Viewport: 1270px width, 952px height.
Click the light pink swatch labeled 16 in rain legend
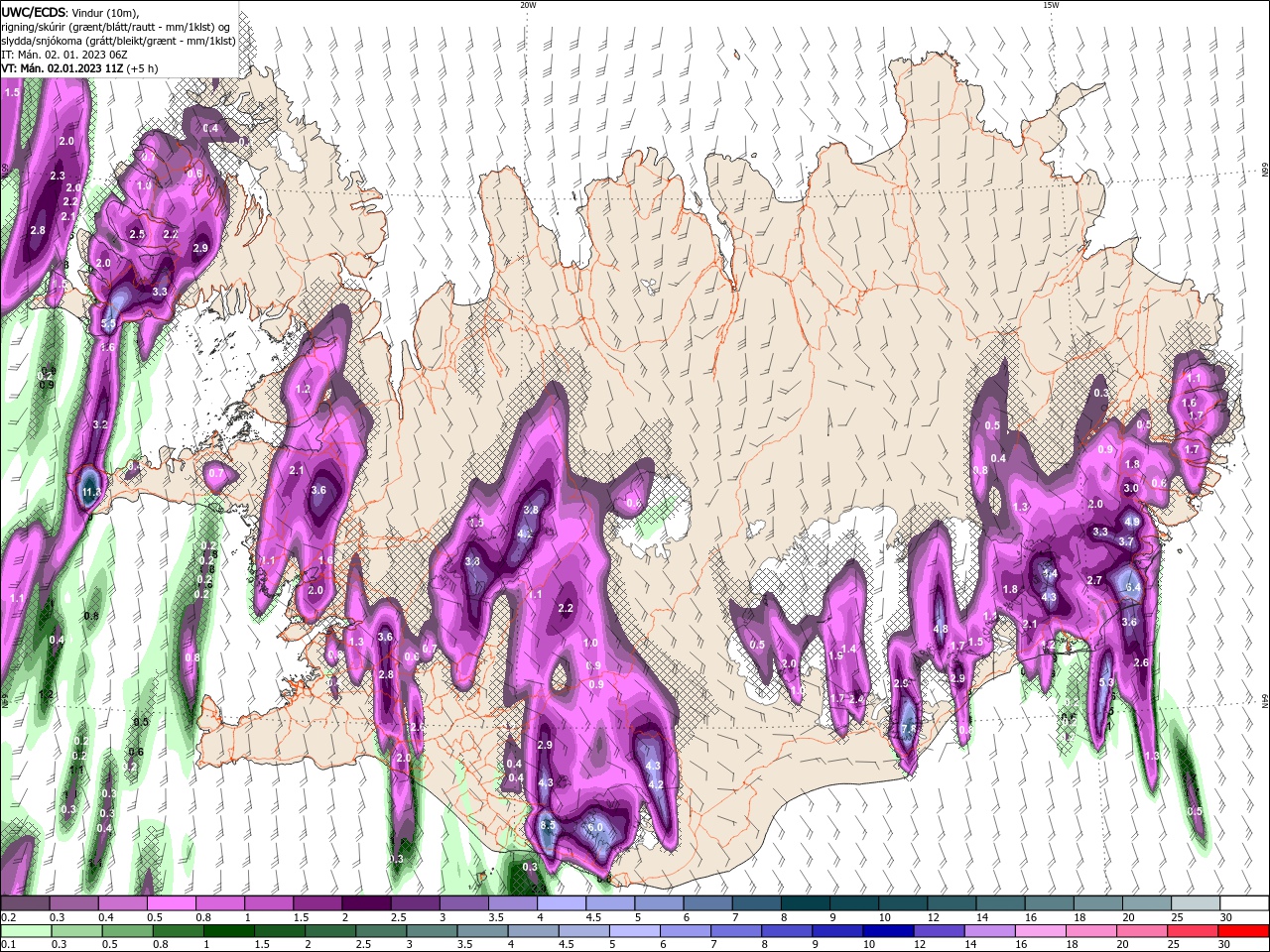1040,931
